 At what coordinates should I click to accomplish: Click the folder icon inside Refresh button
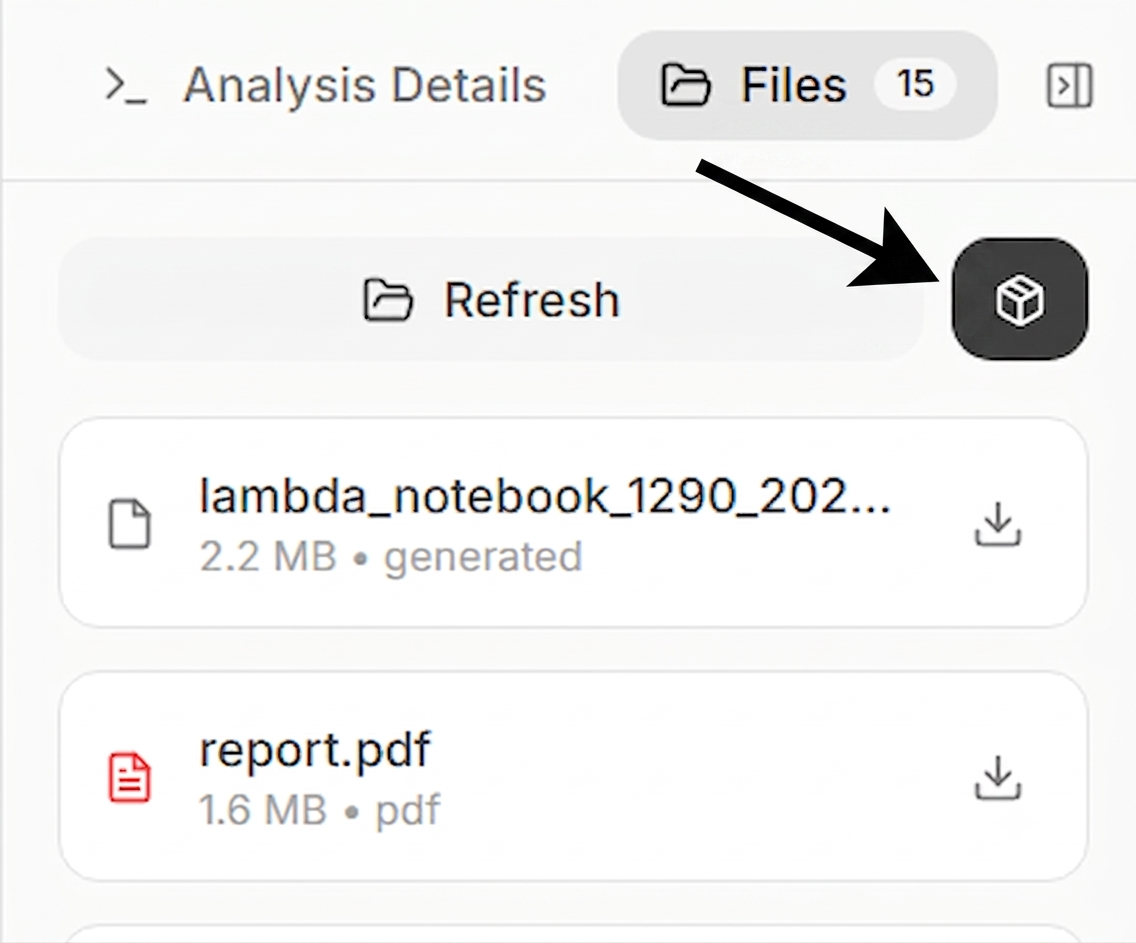388,299
